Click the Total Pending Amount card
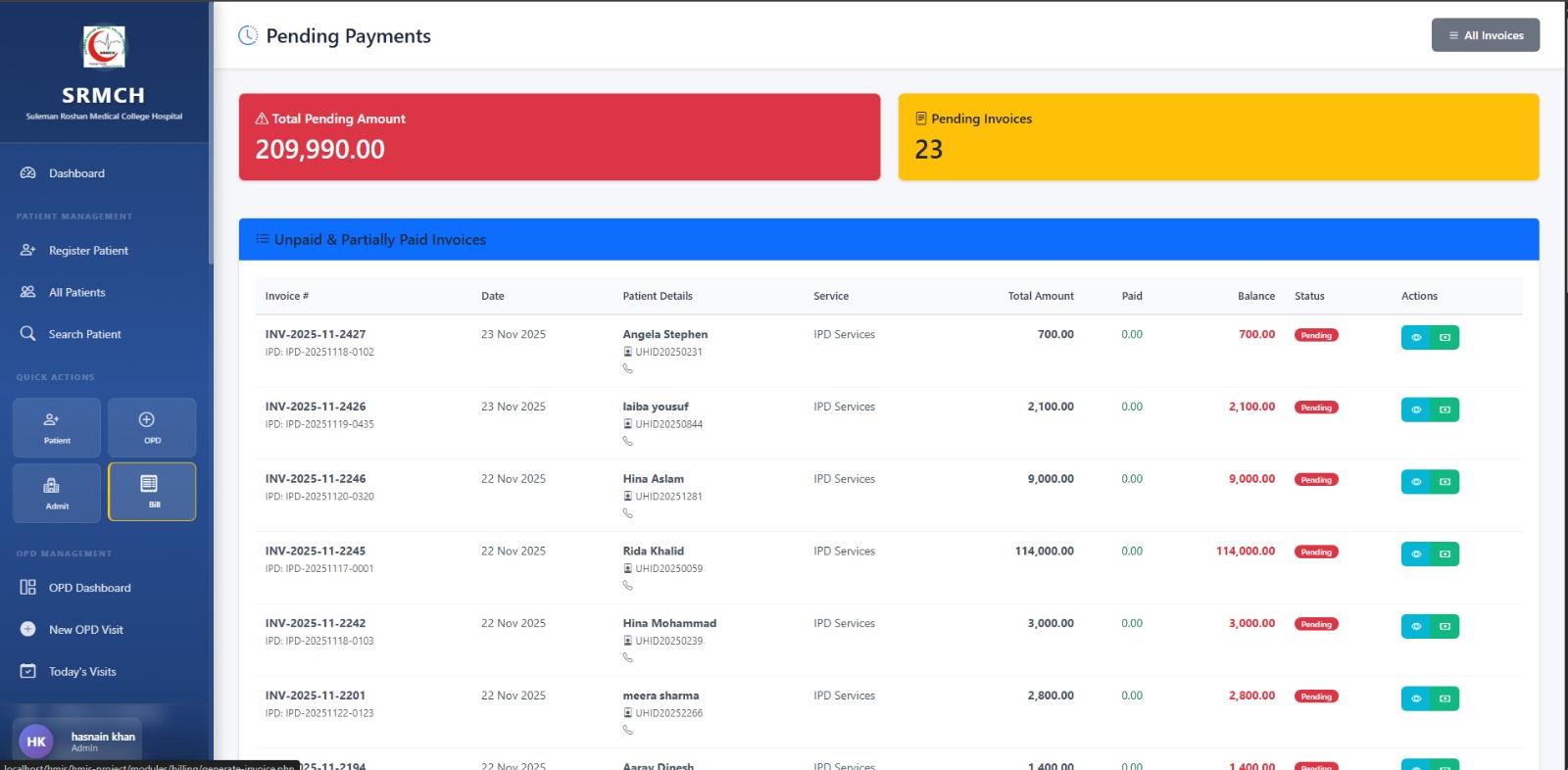The height and width of the screenshot is (770, 1568). [x=560, y=137]
